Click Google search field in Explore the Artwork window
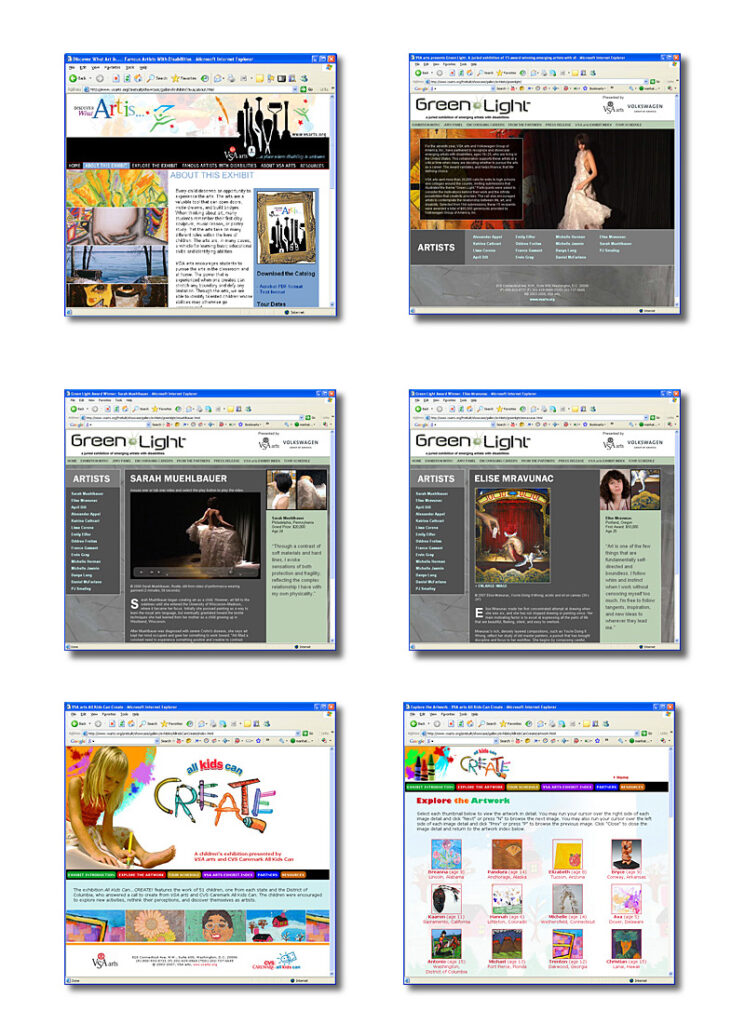This screenshot has height=1024, width=745. tap(462, 741)
